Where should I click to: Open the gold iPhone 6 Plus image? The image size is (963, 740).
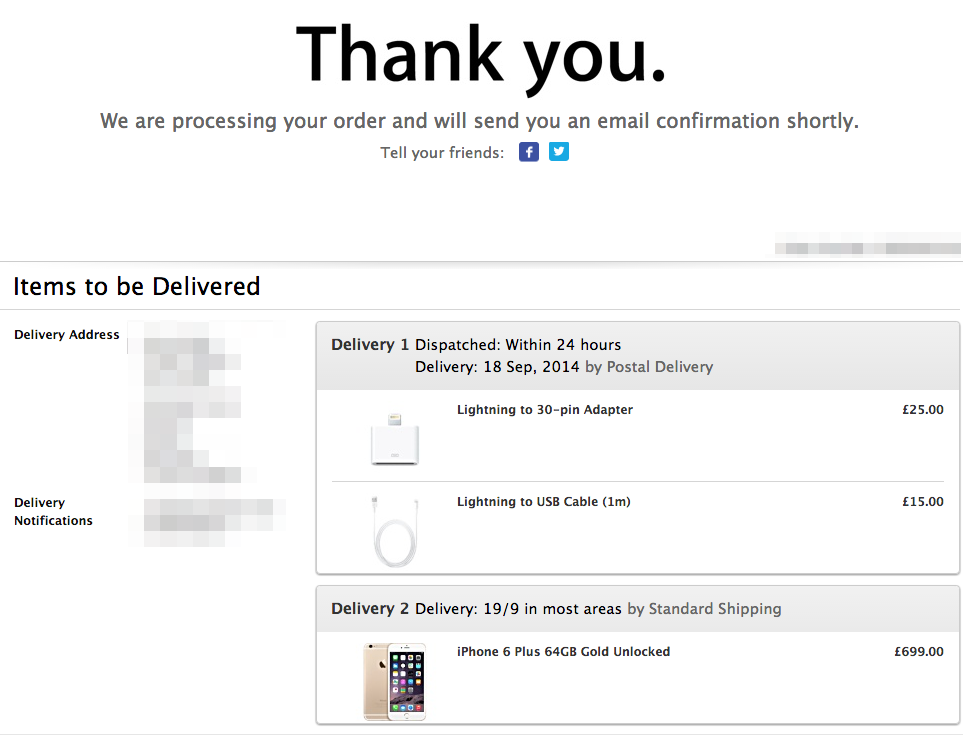[x=394, y=682]
